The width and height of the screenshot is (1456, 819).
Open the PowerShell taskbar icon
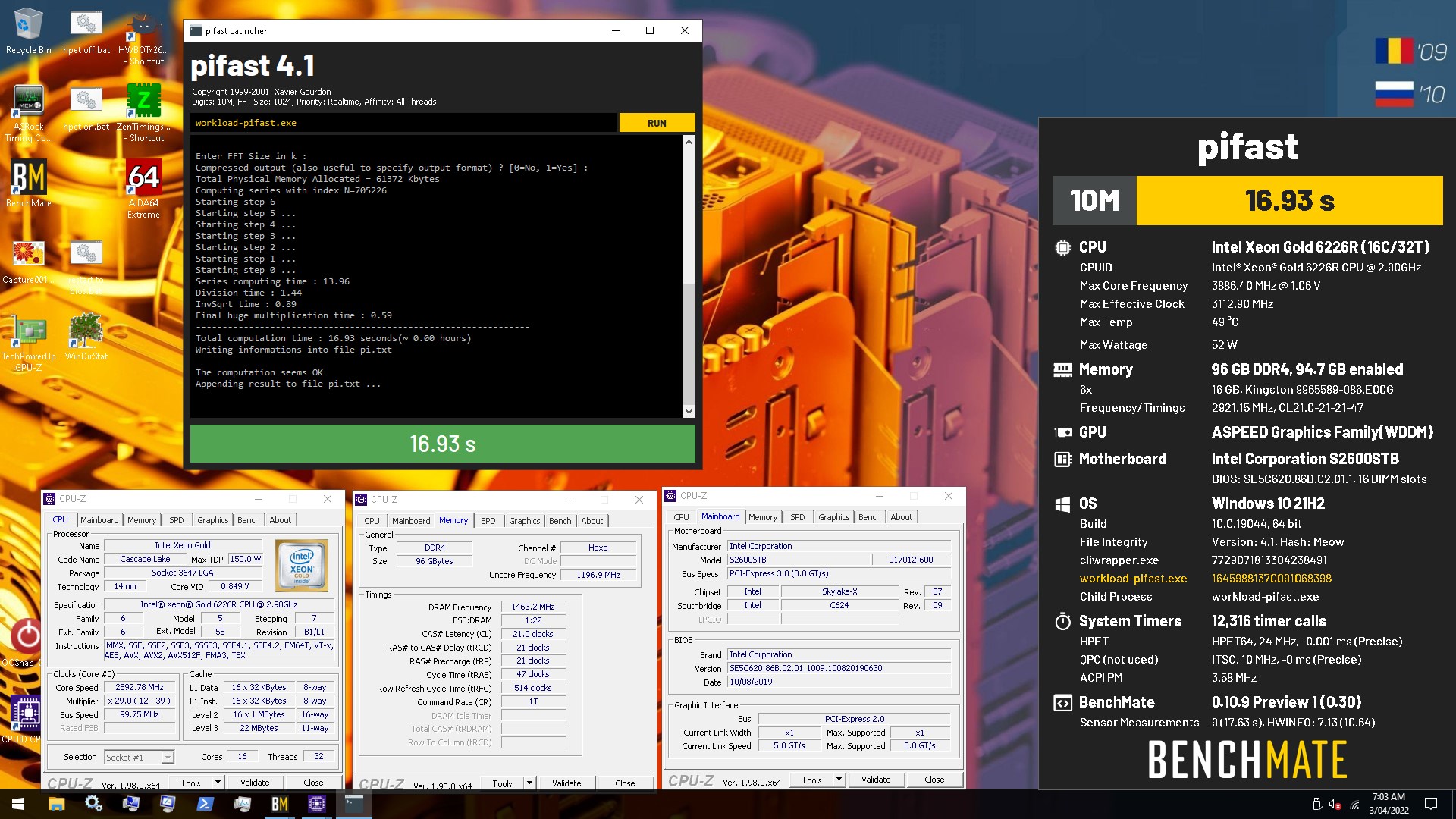pos(205,804)
